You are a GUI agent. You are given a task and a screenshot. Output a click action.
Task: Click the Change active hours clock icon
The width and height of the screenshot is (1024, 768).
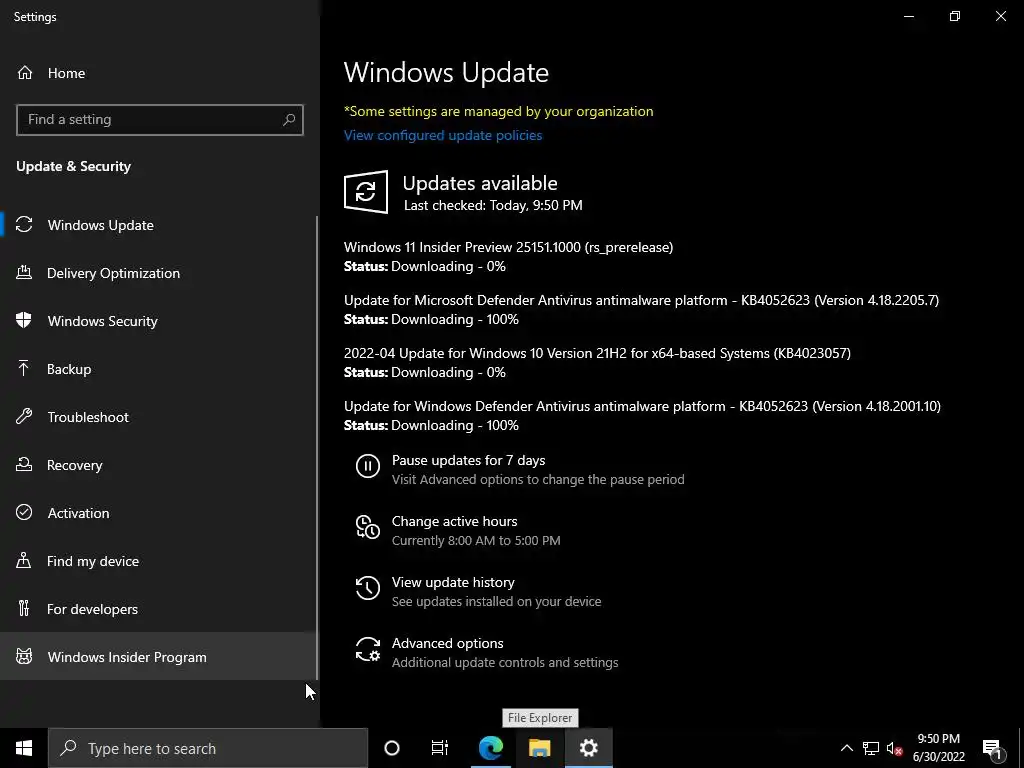coord(368,527)
